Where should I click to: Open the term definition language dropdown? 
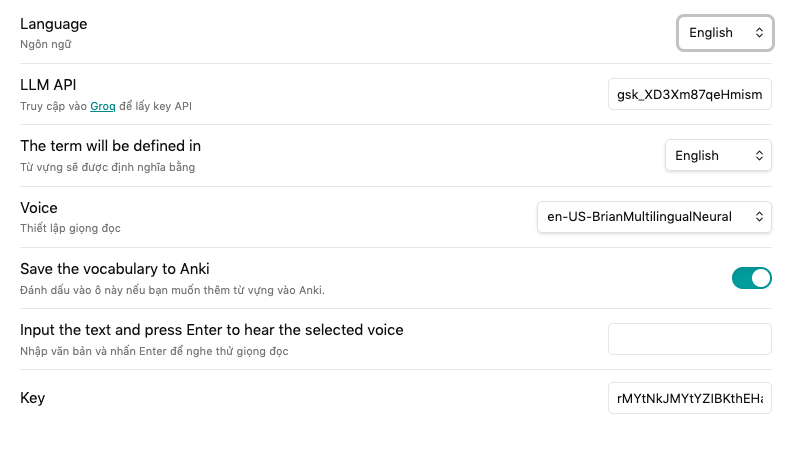pos(718,155)
